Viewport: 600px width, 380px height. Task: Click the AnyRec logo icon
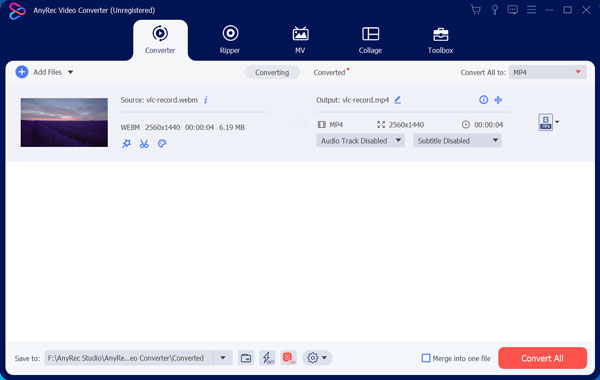click(17, 11)
